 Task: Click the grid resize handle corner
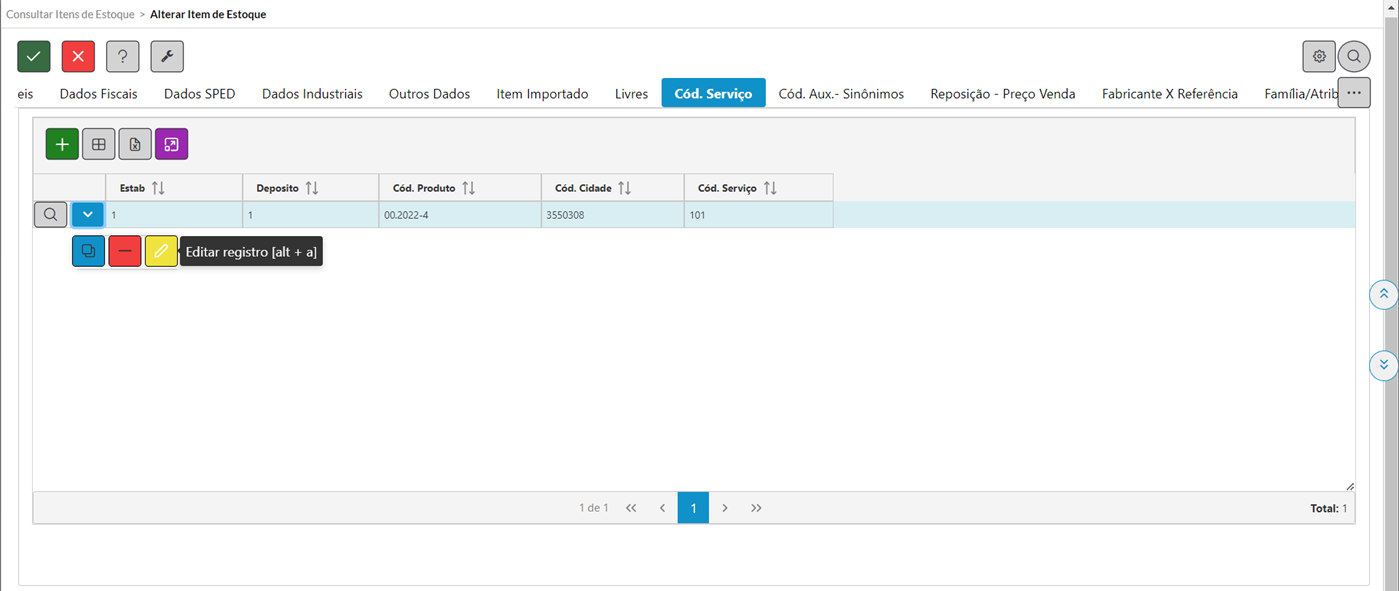1350,486
